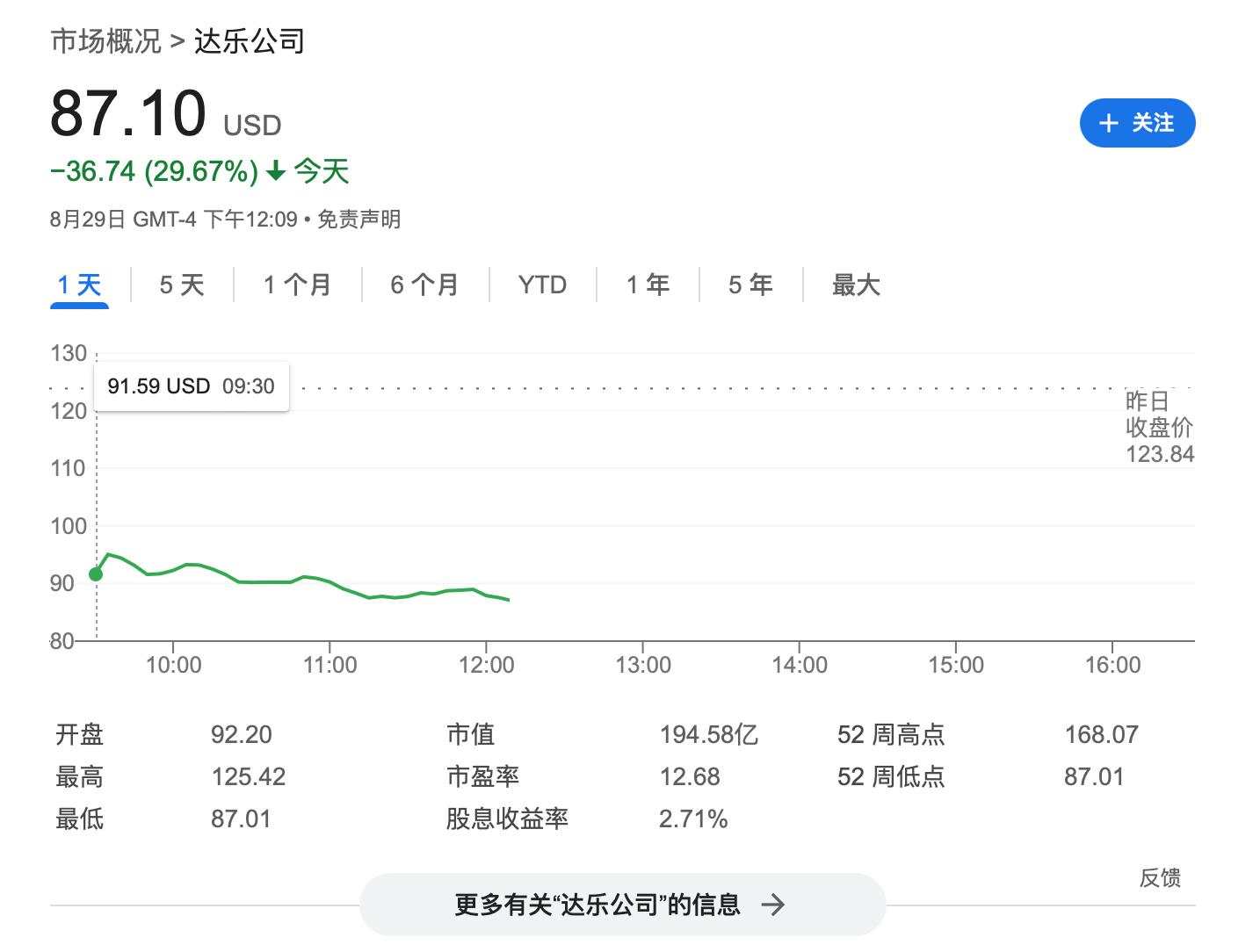This screenshot has height=952, width=1253.
Task: Click the 12:00 time axis label
Action: [x=487, y=665]
